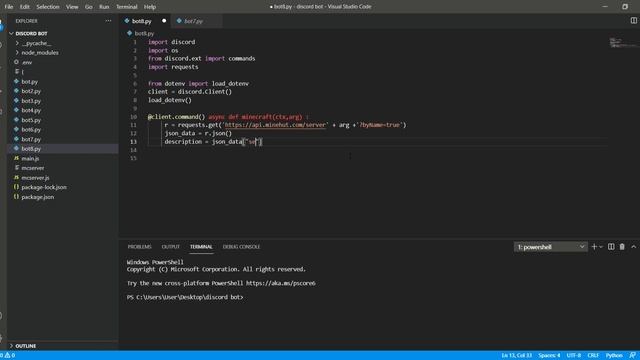Open package-lock.json in the explorer

[x=44, y=187]
